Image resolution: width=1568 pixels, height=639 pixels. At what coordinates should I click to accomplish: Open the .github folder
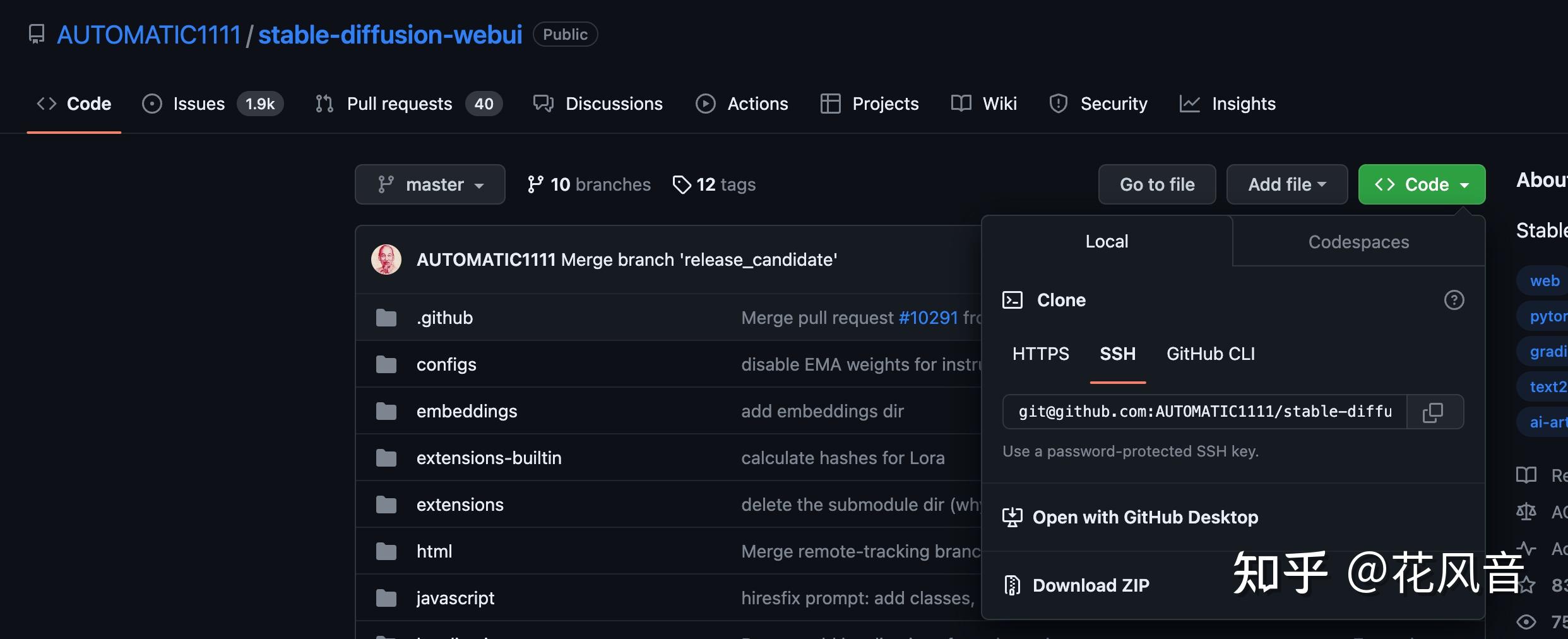click(444, 318)
